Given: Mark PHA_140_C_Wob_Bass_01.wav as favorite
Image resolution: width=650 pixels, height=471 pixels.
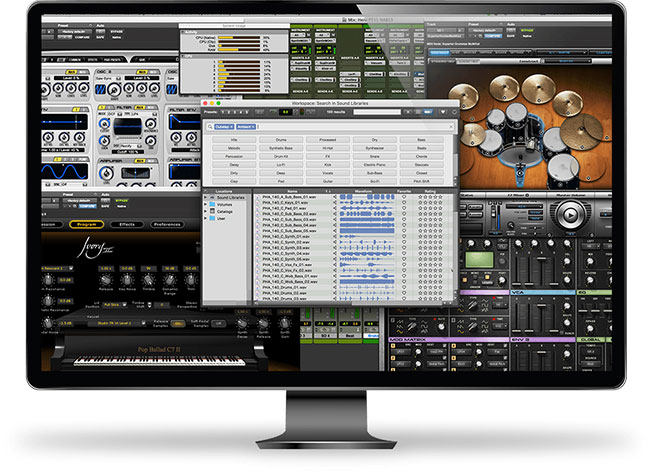Looking at the screenshot, I should [404, 276].
